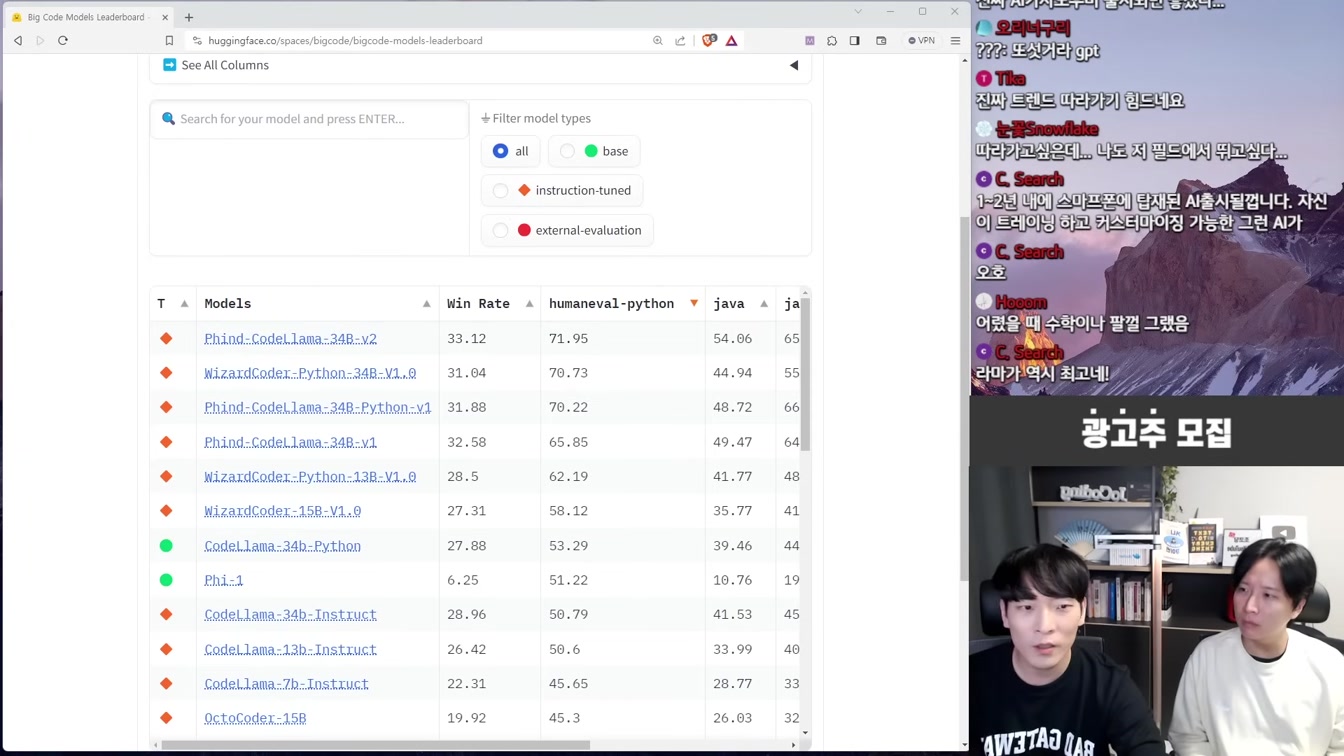Click the '광고주 모집' banner in overlay
This screenshot has height=756, width=1344.
(x=1157, y=432)
